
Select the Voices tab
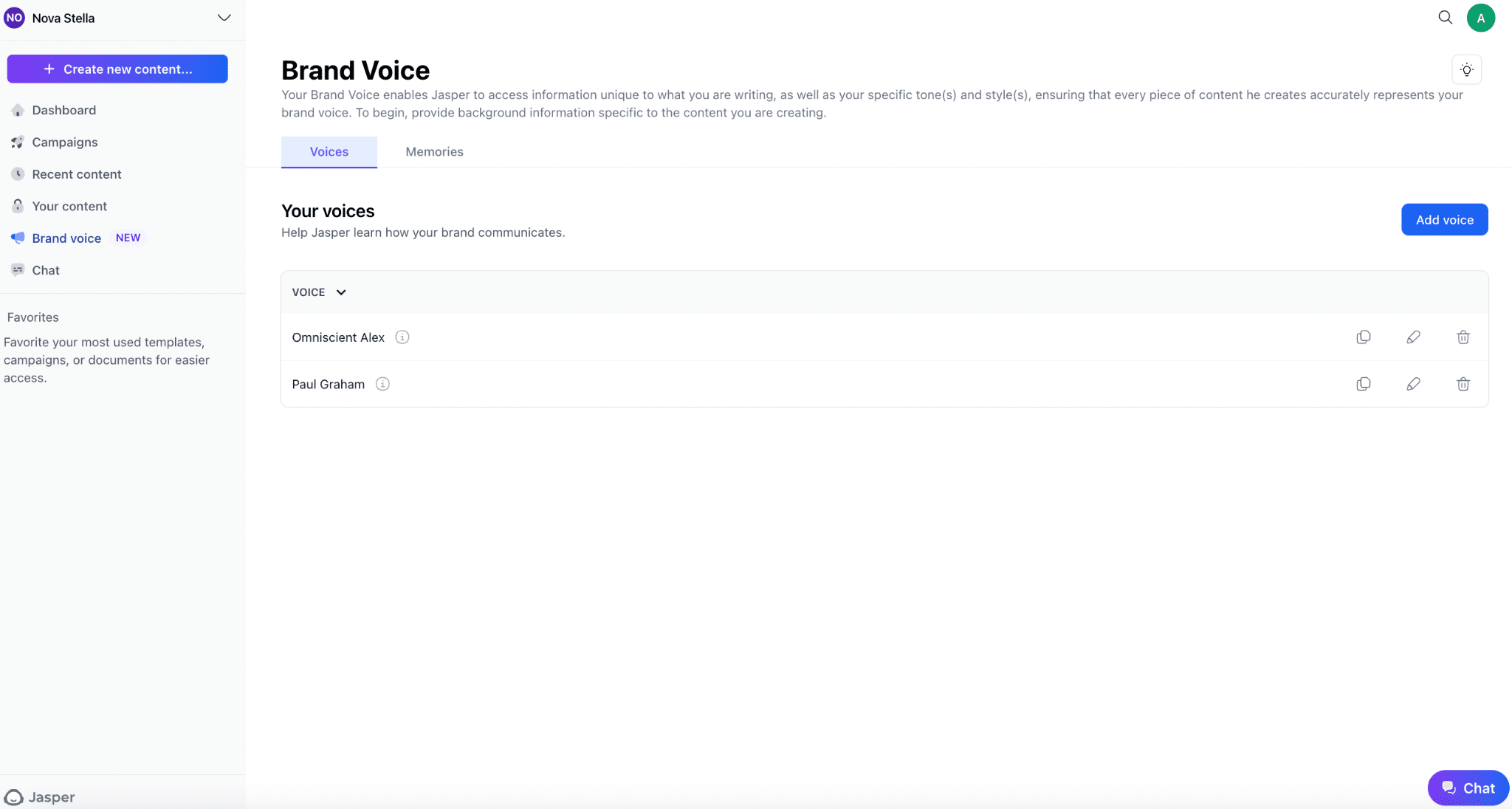tap(329, 152)
